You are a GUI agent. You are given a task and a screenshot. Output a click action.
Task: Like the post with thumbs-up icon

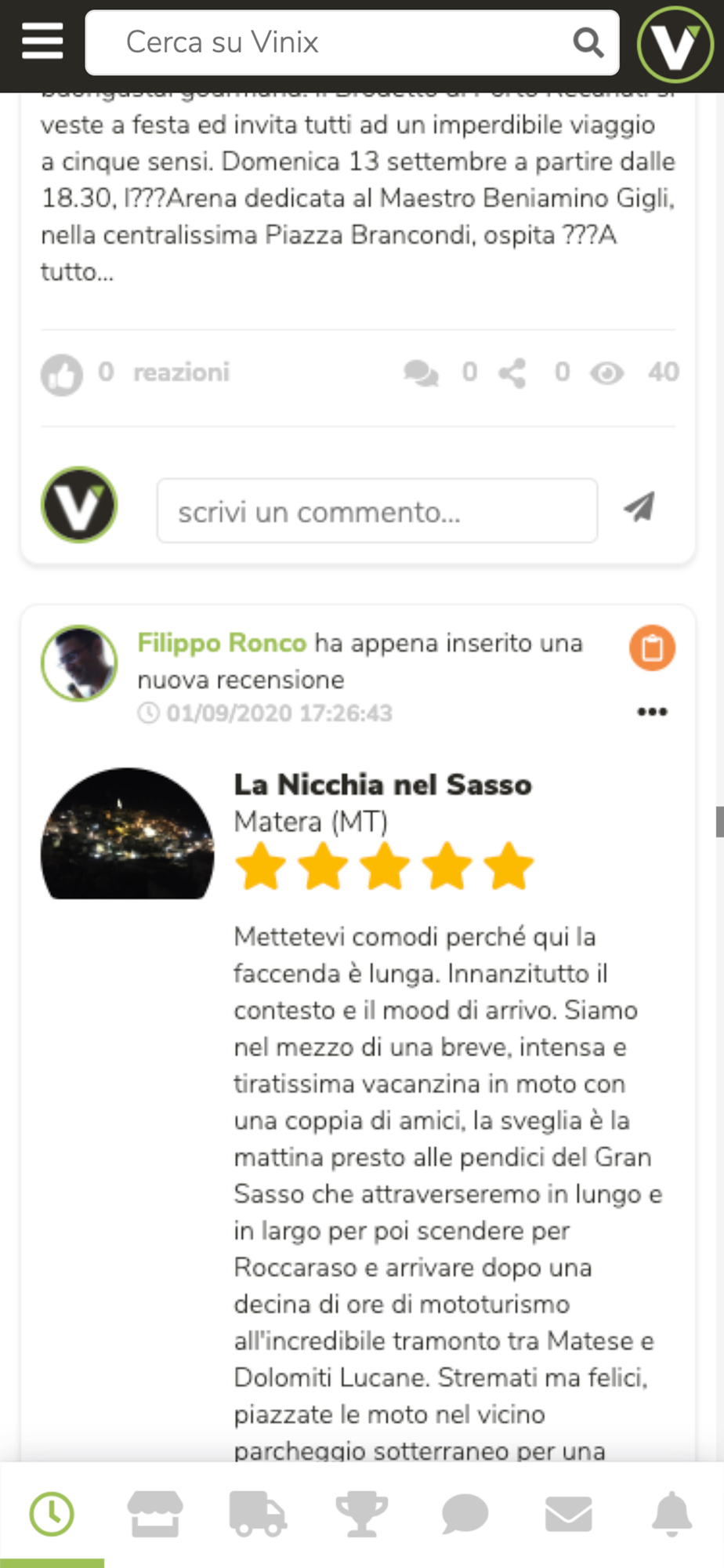[x=62, y=374]
